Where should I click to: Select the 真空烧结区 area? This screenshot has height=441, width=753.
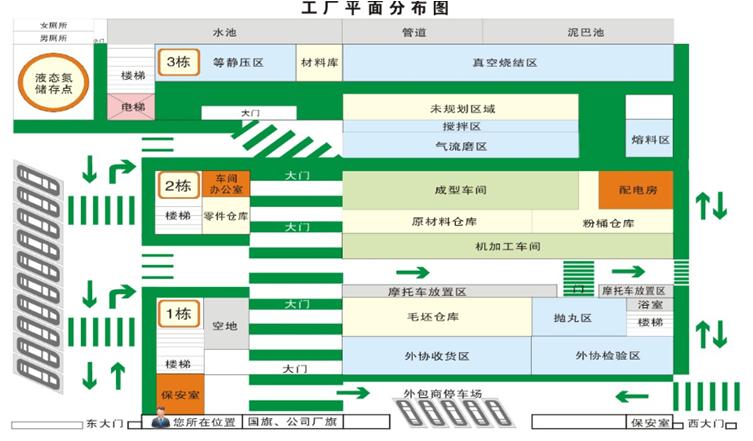coord(505,63)
